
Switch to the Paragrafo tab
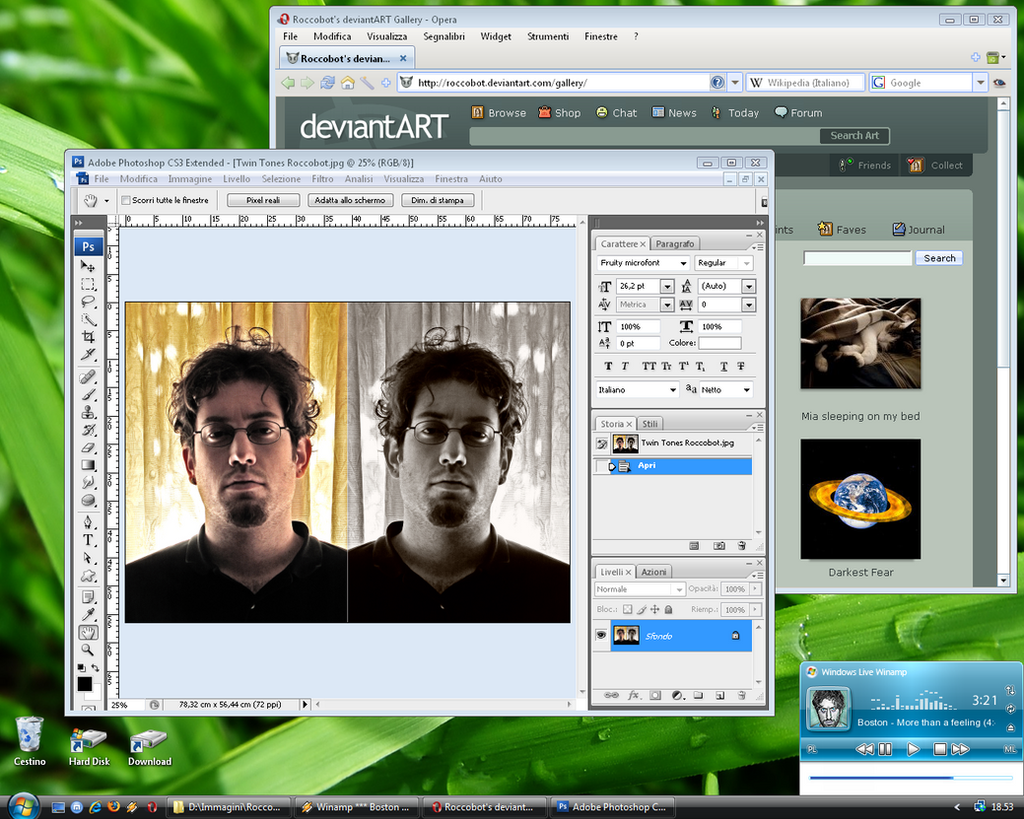[x=675, y=244]
